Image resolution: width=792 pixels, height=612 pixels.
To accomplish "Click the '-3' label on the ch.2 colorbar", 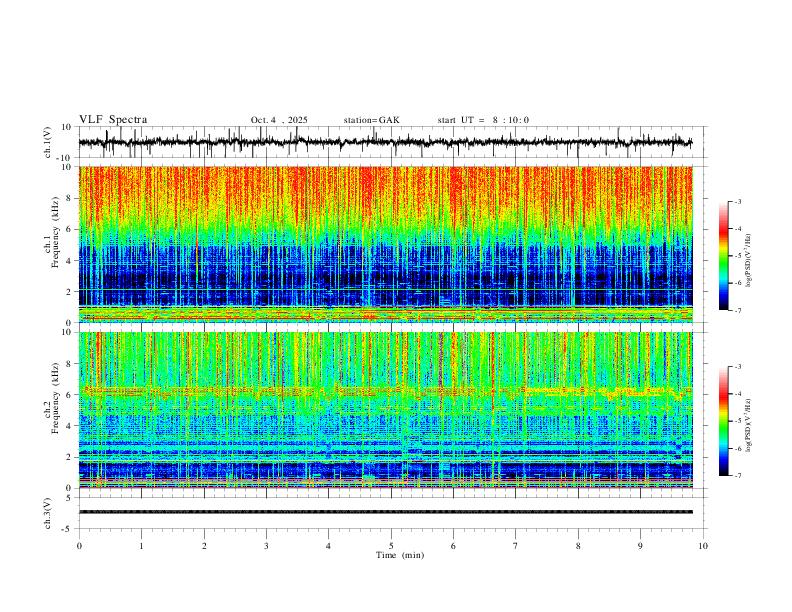I will (738, 367).
